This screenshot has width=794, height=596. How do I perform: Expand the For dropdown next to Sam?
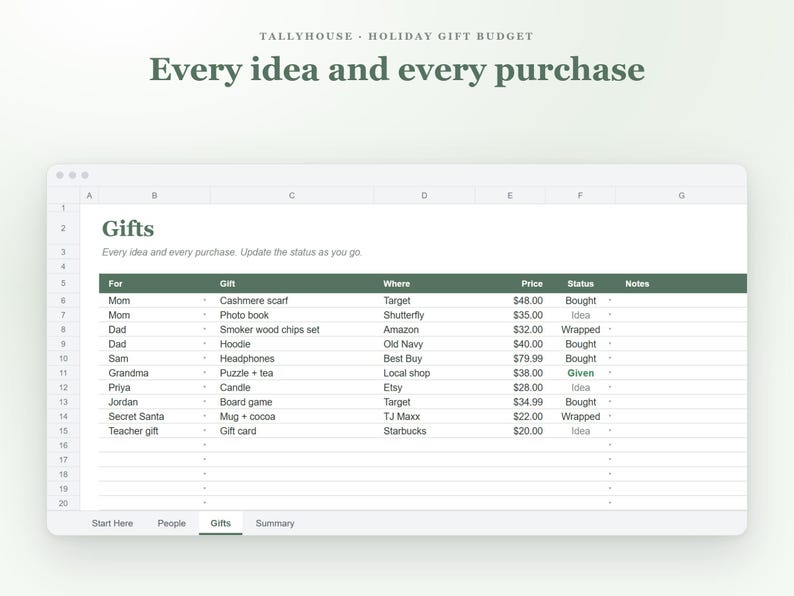pyautogui.click(x=205, y=359)
